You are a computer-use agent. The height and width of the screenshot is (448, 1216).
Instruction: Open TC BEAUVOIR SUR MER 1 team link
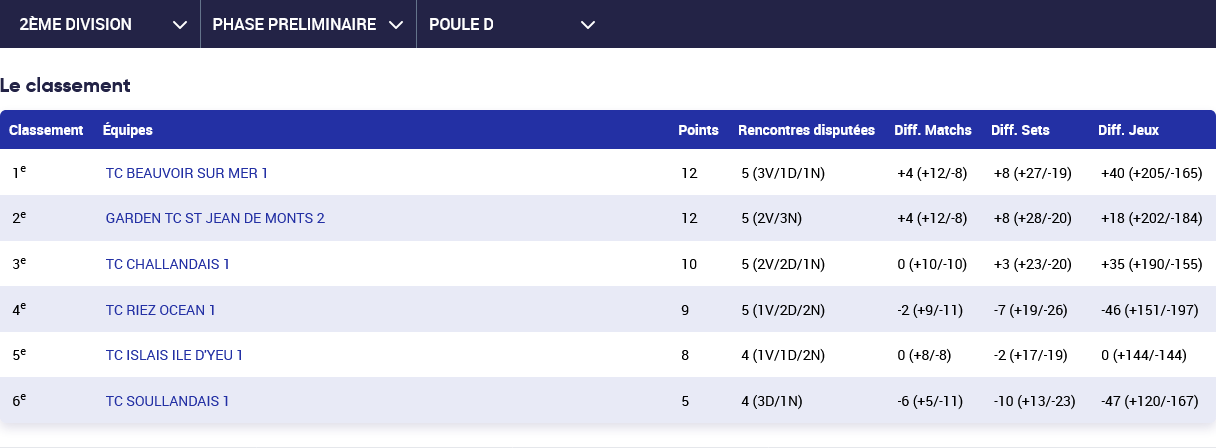(x=187, y=173)
